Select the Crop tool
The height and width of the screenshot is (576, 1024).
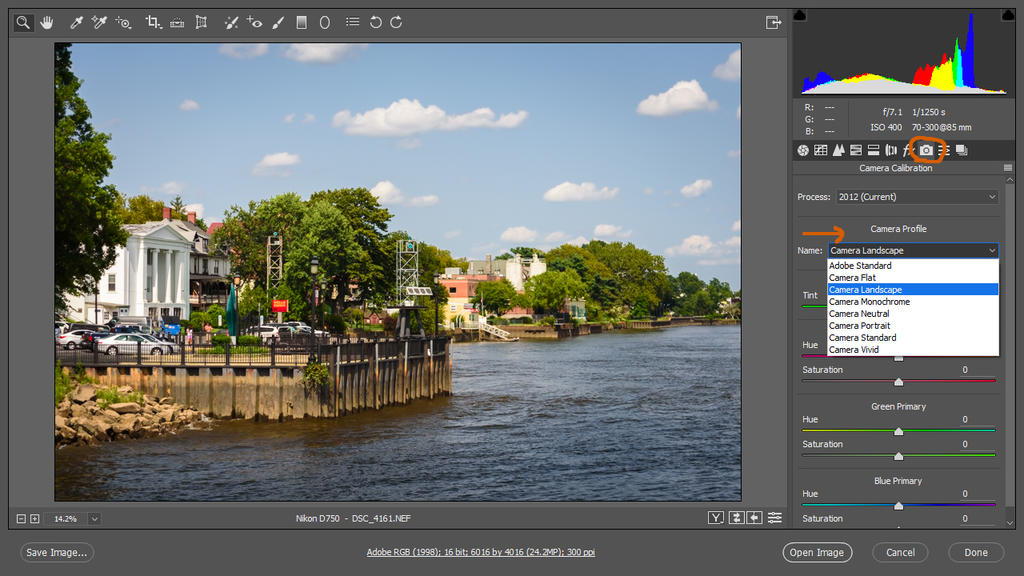pyautogui.click(x=152, y=22)
